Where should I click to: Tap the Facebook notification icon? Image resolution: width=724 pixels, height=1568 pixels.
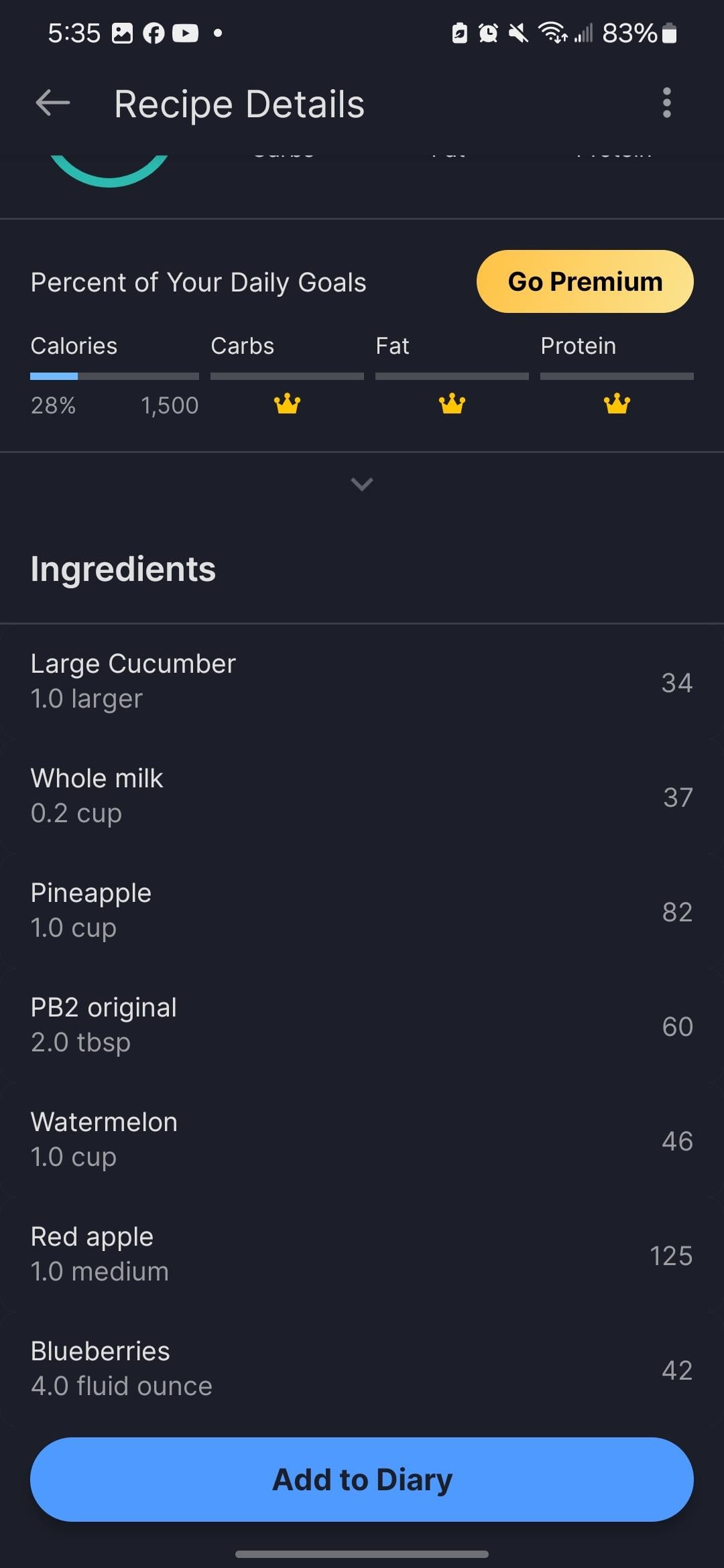[154, 33]
